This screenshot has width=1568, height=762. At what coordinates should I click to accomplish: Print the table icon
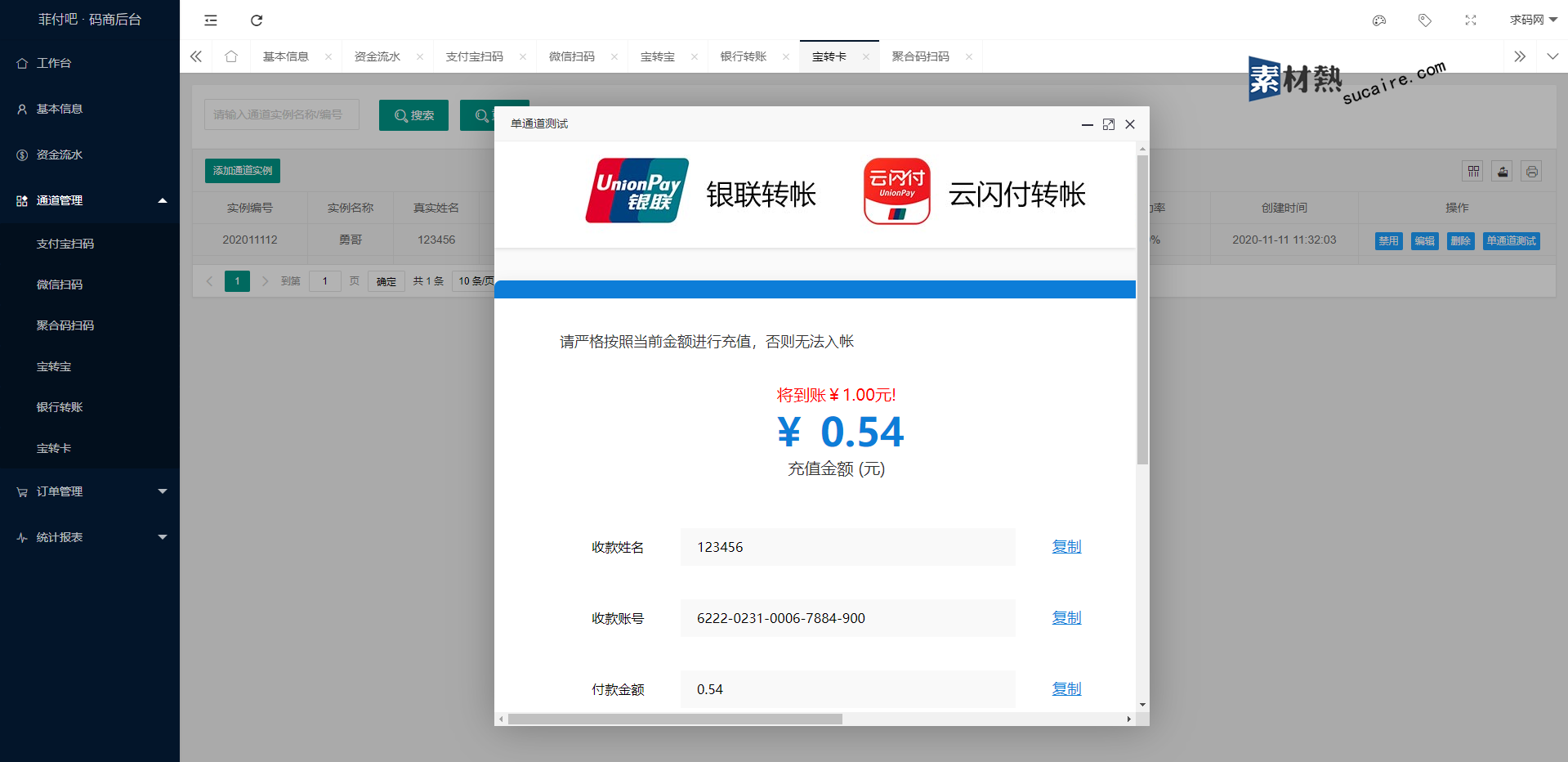click(x=1532, y=172)
